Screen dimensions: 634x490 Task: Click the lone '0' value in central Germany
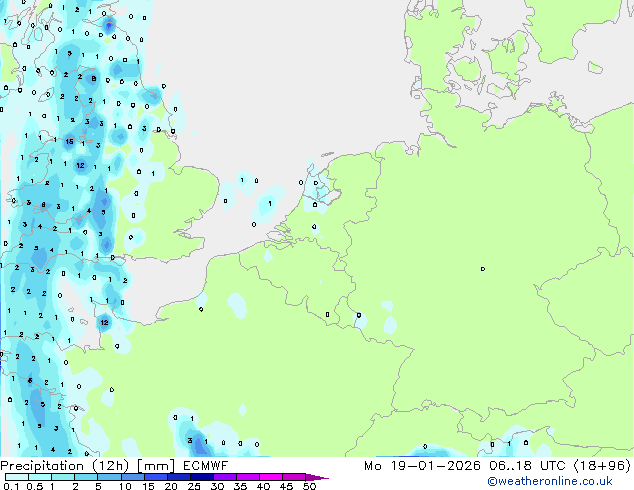(x=483, y=269)
